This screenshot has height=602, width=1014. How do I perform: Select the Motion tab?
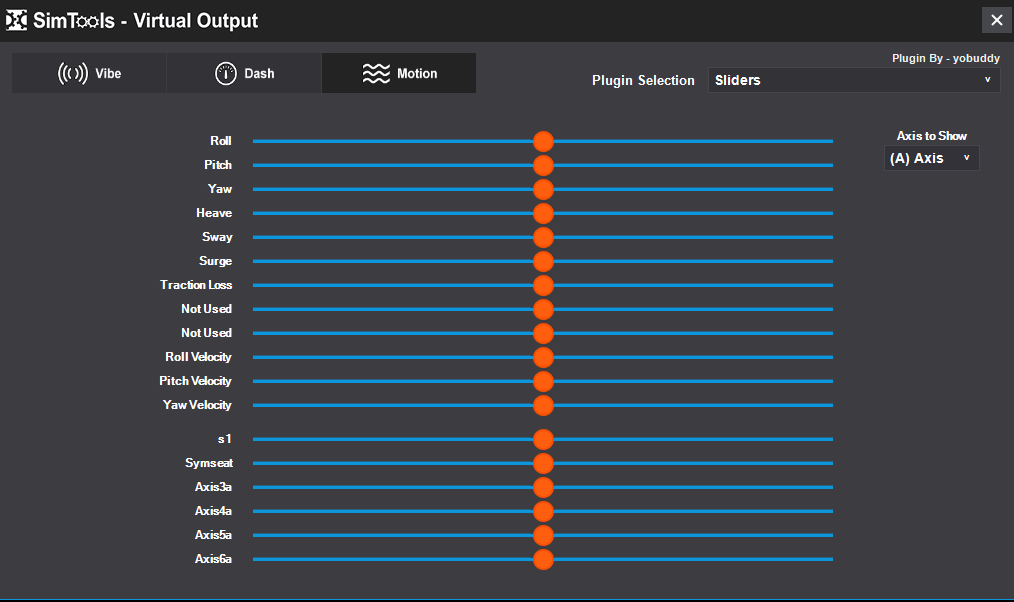(x=399, y=73)
